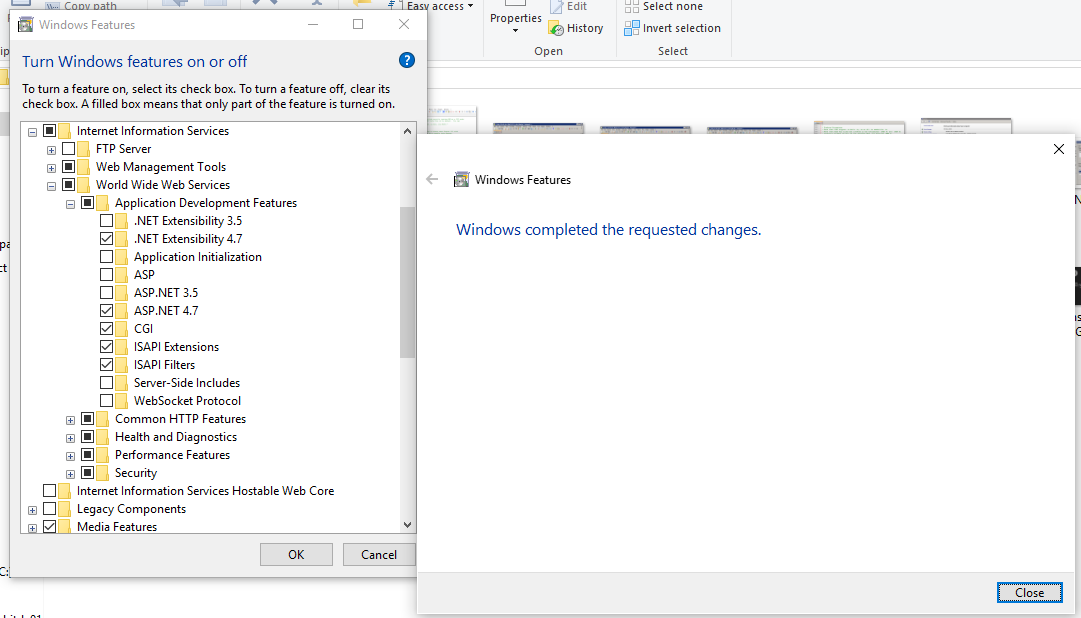Expand Media Features node

pyautogui.click(x=32, y=528)
